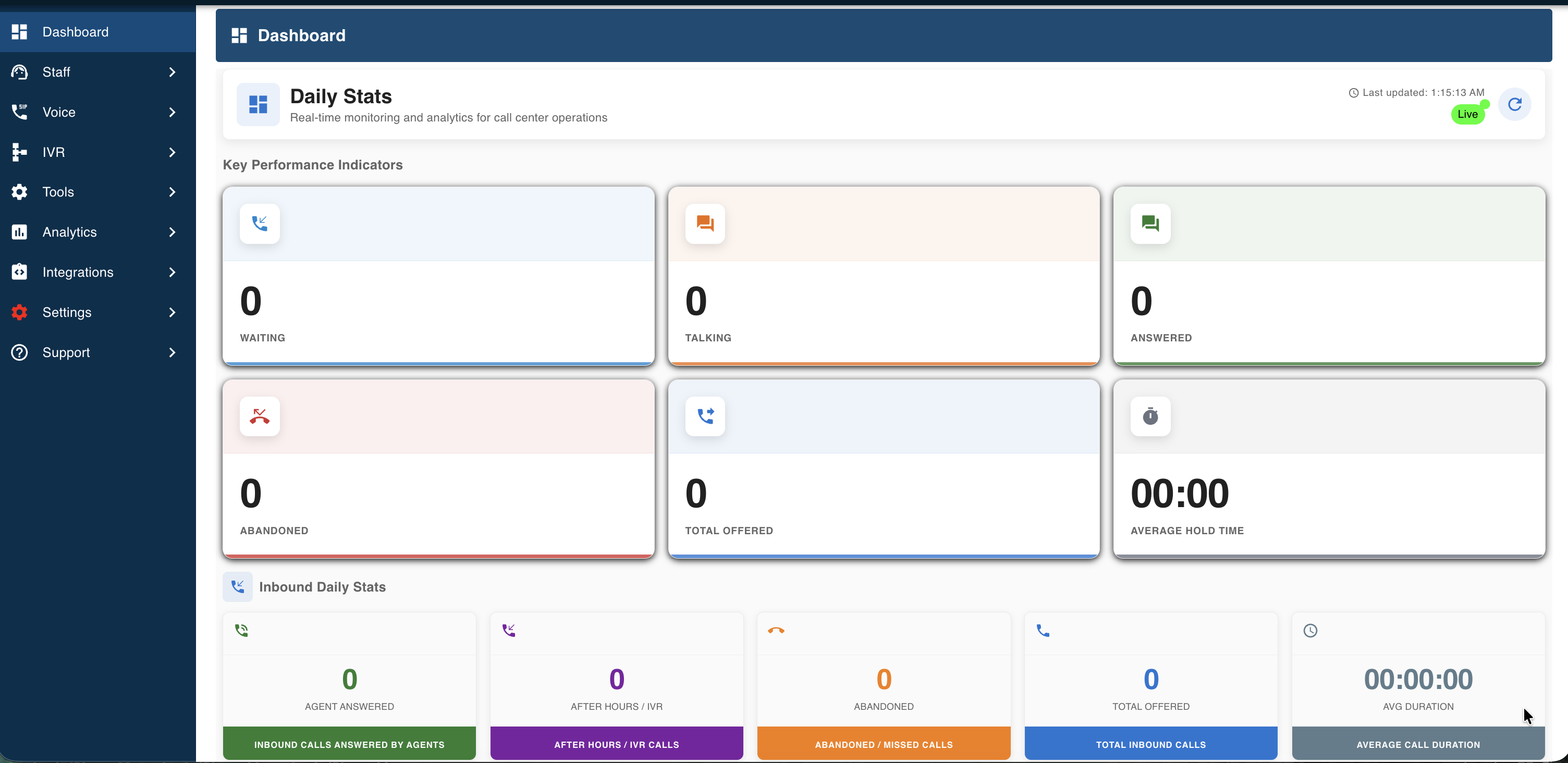Click the 00:00:00 average duration value

pos(1418,679)
